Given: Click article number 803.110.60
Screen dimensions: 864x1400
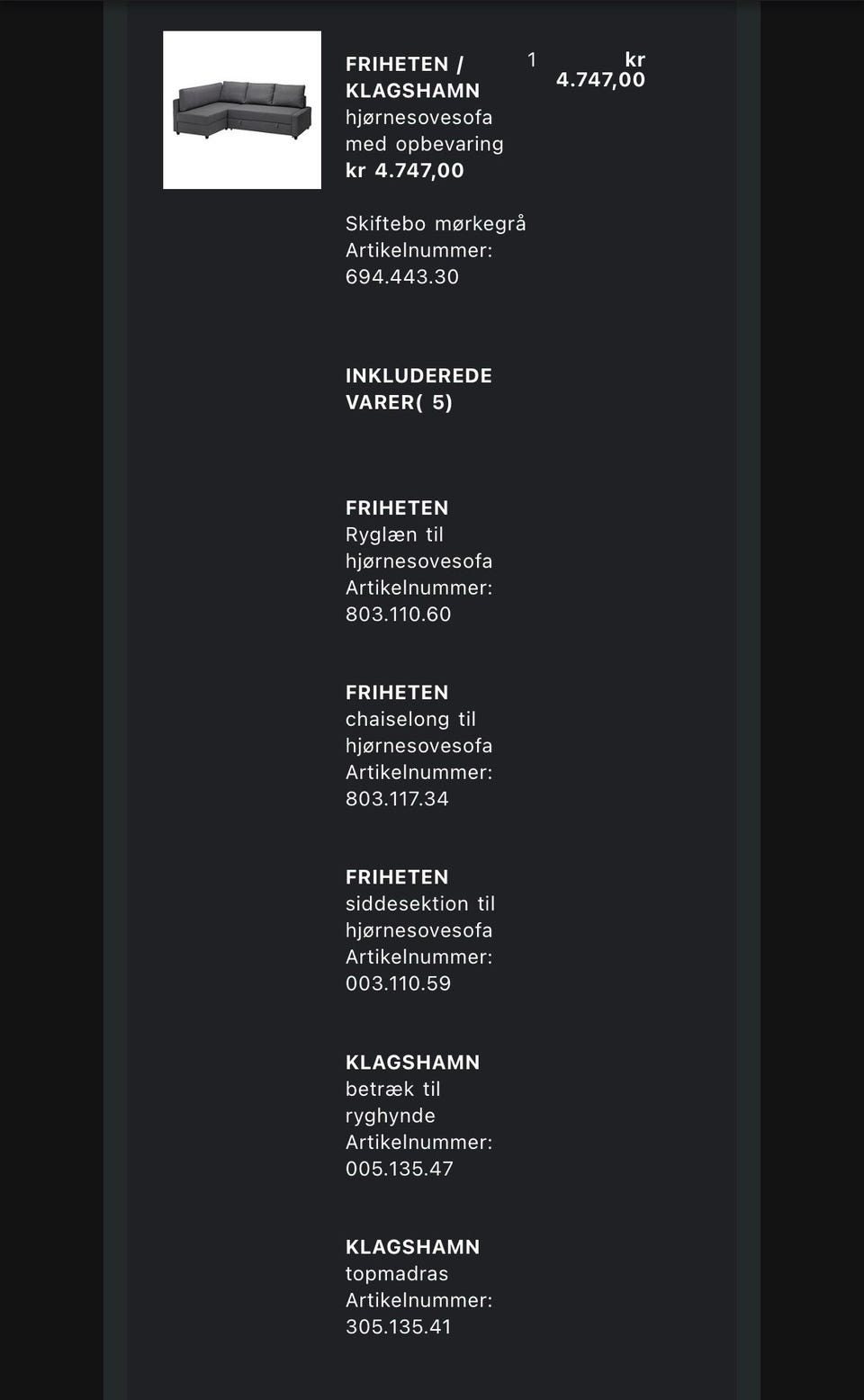Looking at the screenshot, I should pos(398,614).
